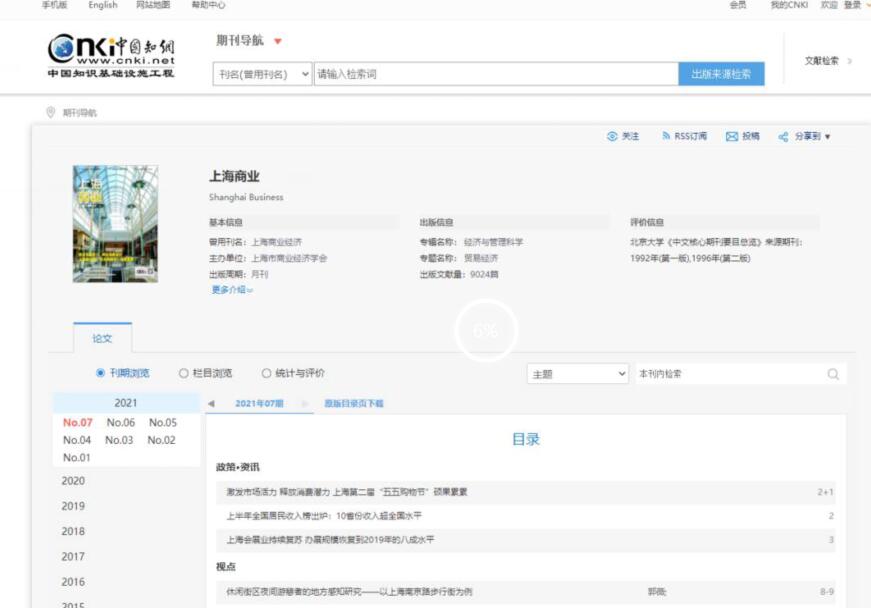
Task: Open article 上半年全国居民收入榜出炉
Action: pos(324,516)
